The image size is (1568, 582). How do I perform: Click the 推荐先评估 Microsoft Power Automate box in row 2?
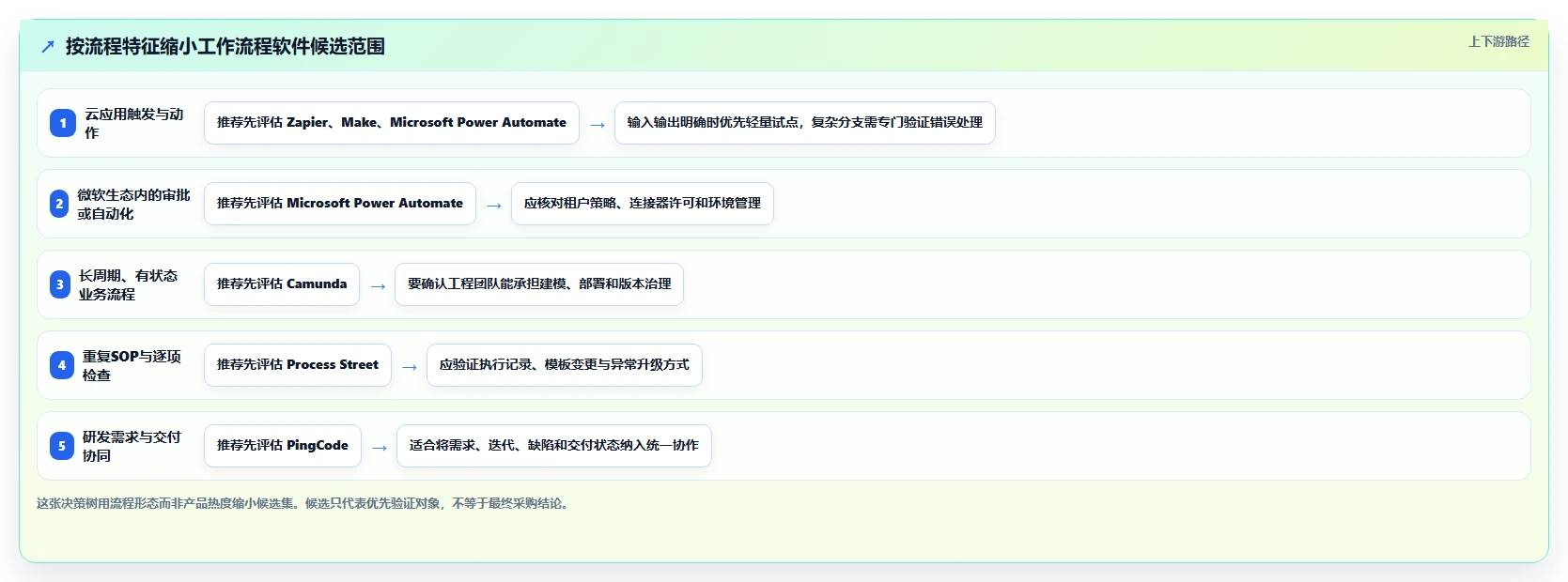340,204
